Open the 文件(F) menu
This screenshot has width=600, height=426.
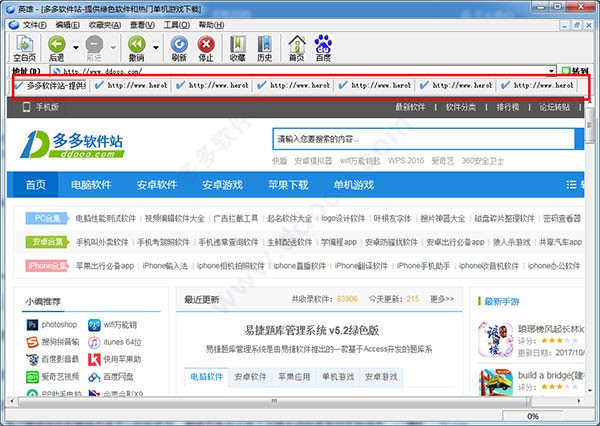click(x=34, y=25)
